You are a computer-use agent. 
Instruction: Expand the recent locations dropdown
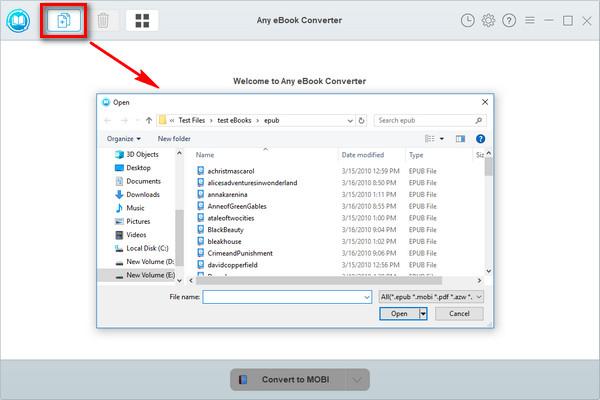137,121
